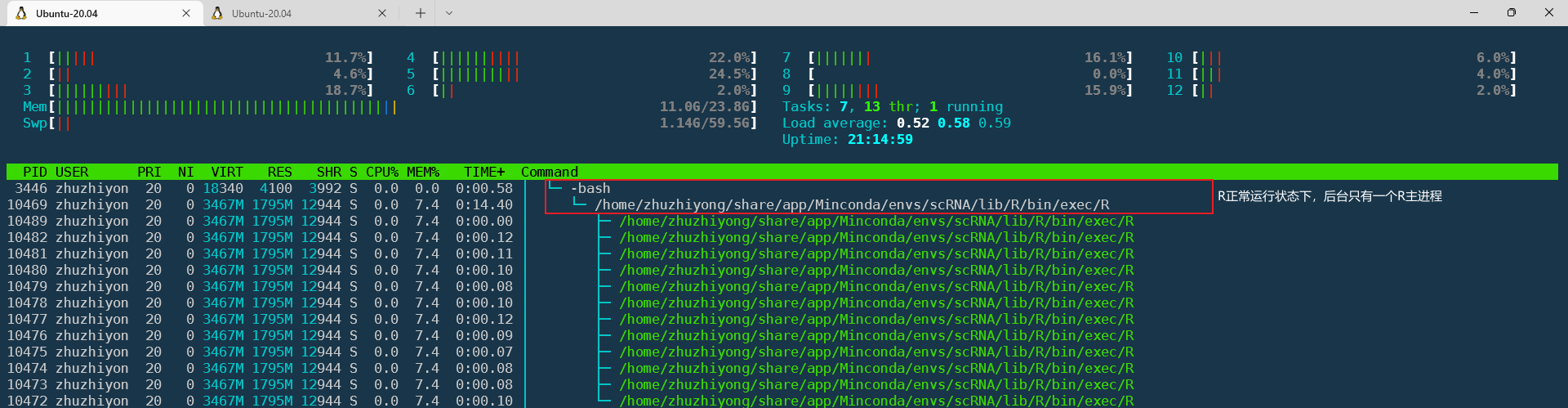Restore down the terminal window
1568x408 pixels.
[1512, 12]
